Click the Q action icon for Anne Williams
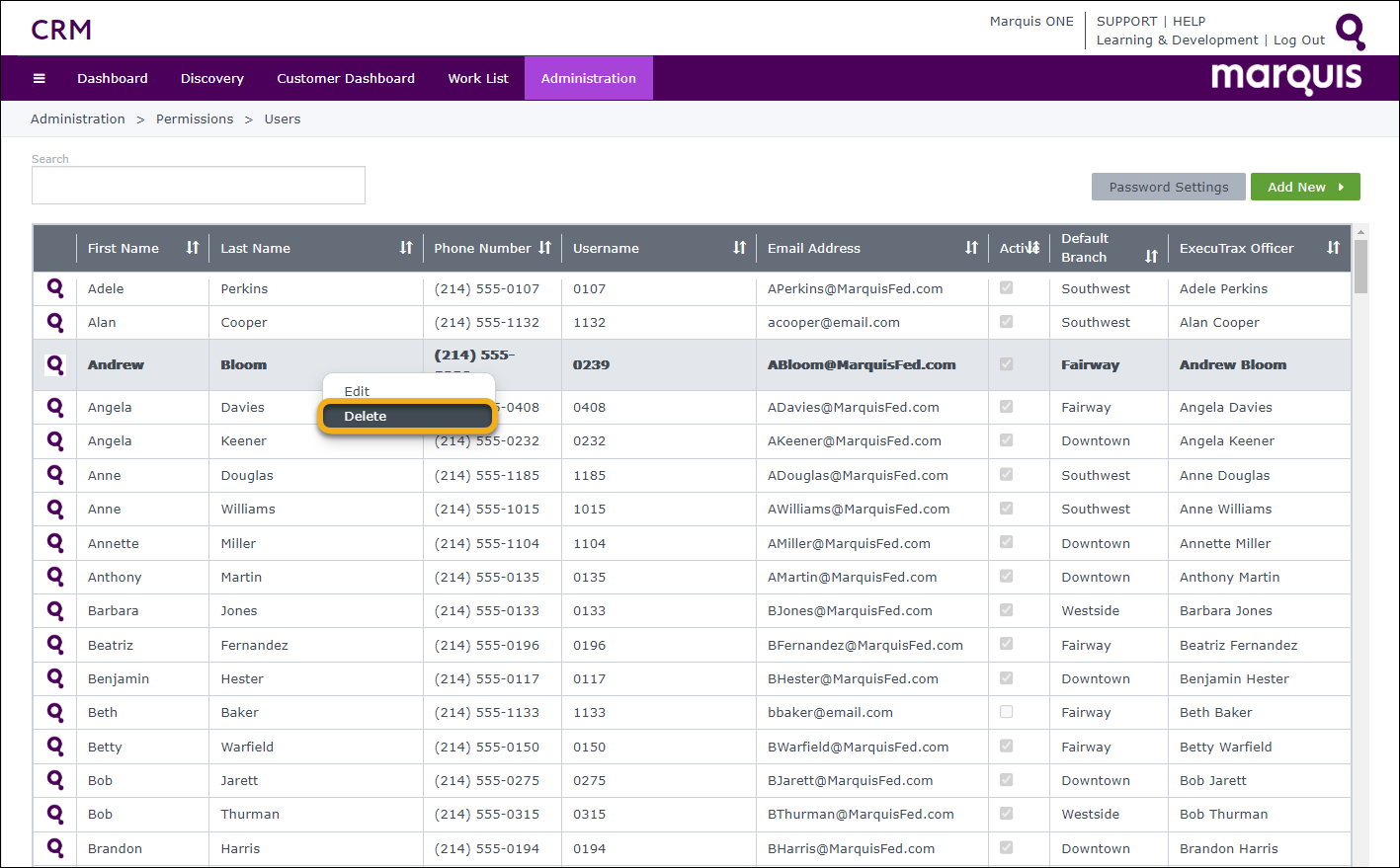The height and width of the screenshot is (868, 1400). click(x=55, y=509)
